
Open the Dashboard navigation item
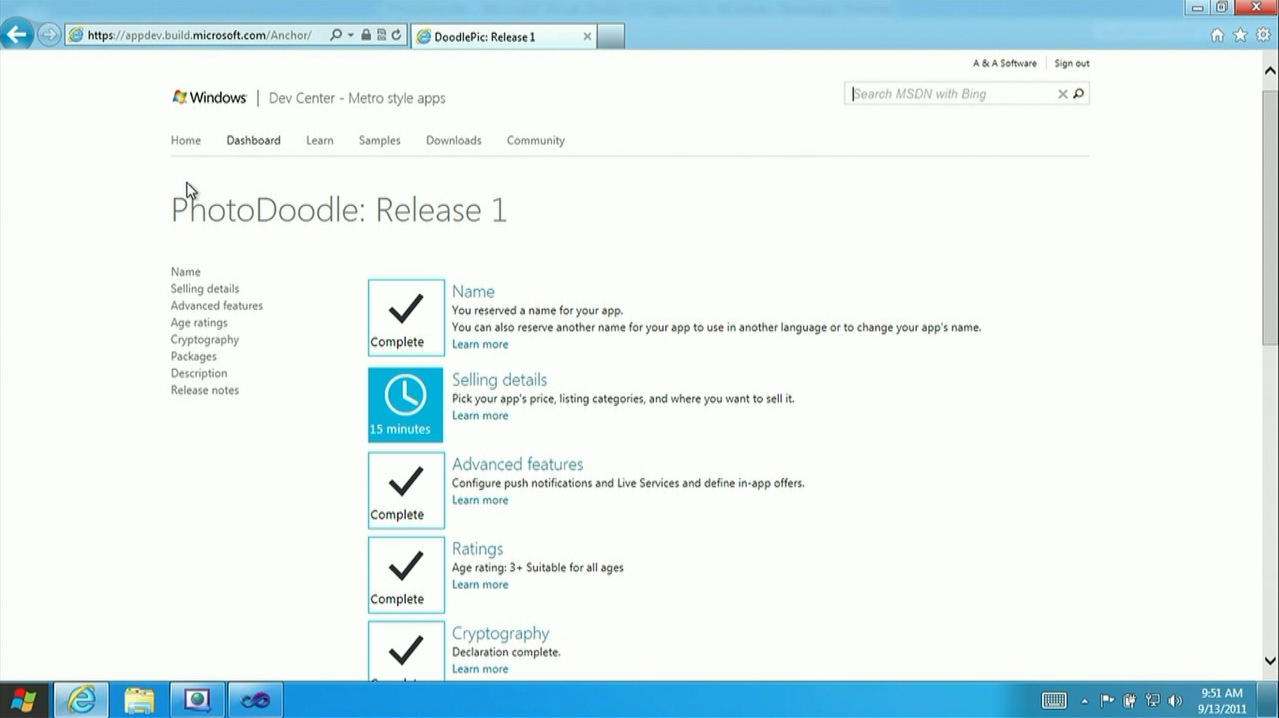click(x=253, y=140)
